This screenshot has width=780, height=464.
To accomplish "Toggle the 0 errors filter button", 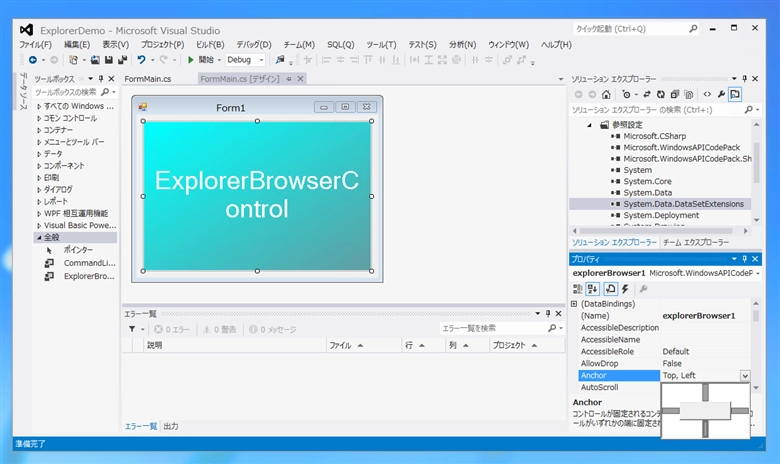I will coord(172,329).
